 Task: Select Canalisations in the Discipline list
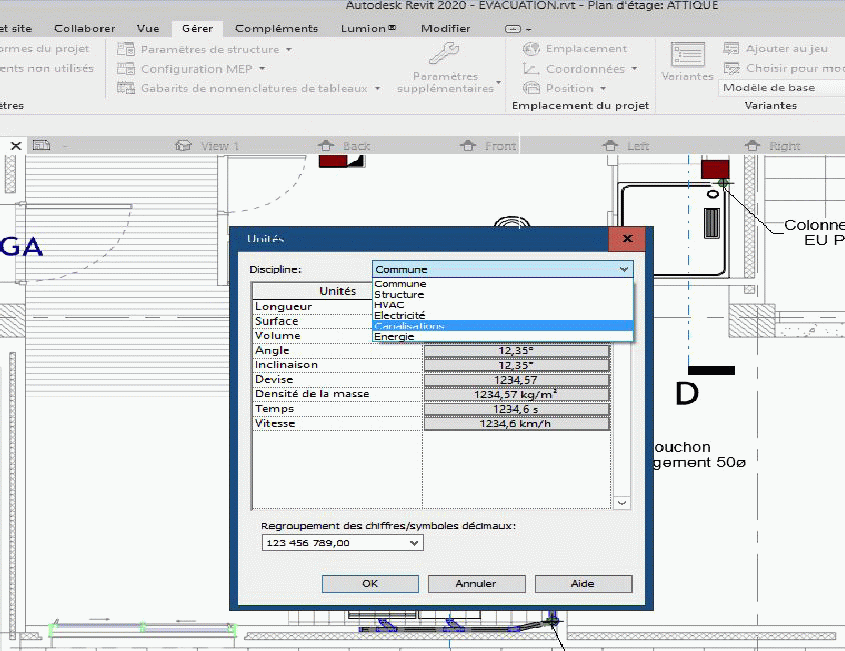tap(409, 326)
